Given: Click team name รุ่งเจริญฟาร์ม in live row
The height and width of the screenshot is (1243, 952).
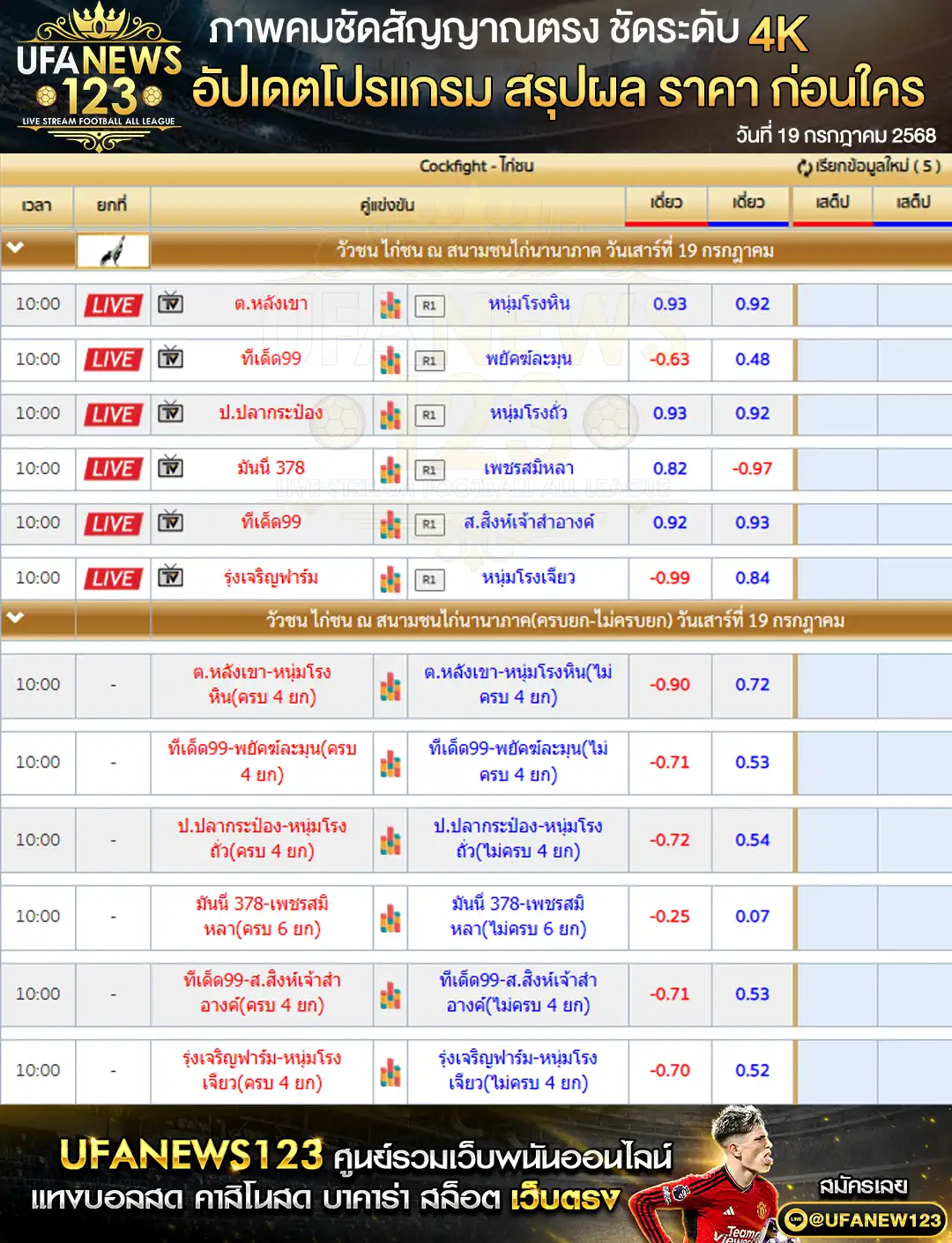Looking at the screenshot, I should [x=271, y=577].
